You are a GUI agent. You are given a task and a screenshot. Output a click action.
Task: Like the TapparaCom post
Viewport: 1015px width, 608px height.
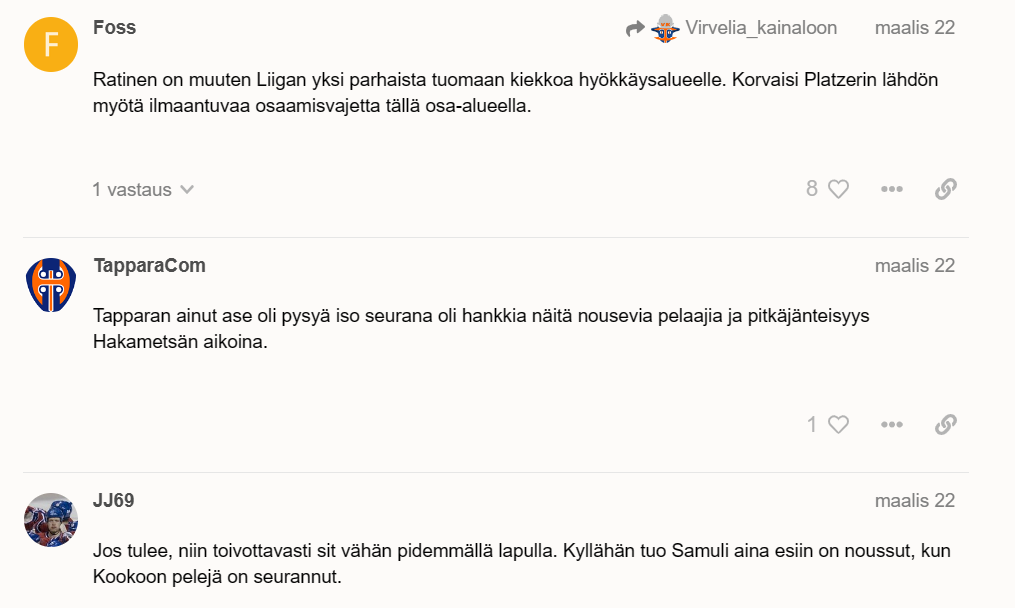point(838,425)
